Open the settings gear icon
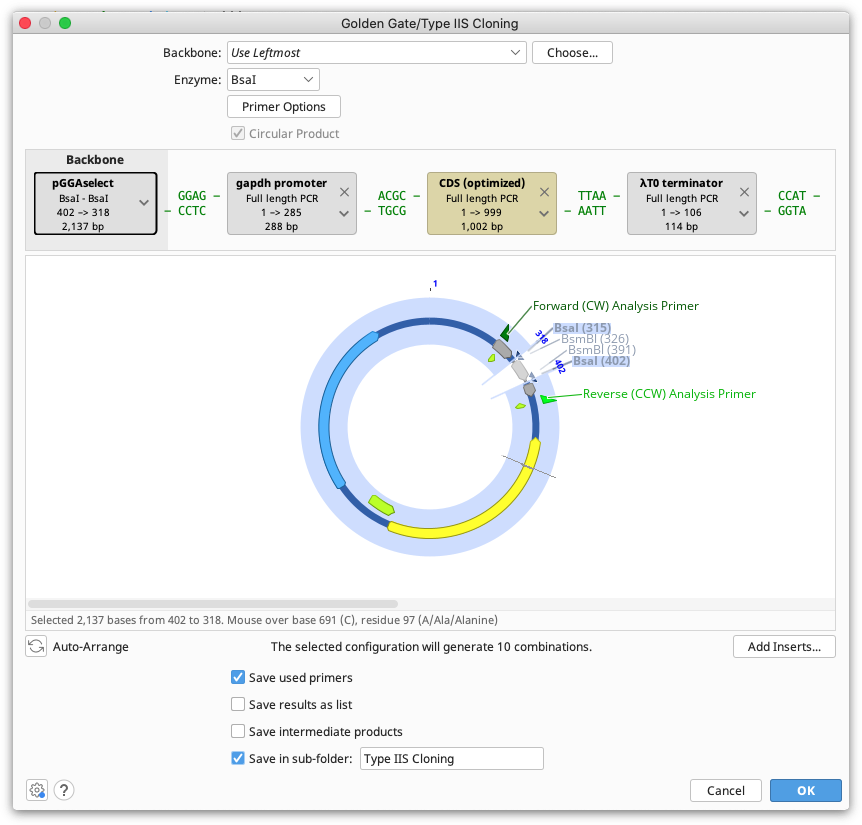 (37, 790)
